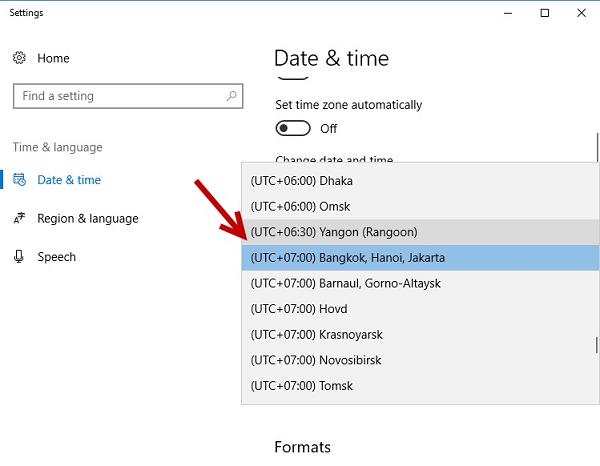Select (UTC+07:00) Bangkok, Hanoi, Jakarta
Viewport: 600px width, 466px height.
[x=348, y=258]
